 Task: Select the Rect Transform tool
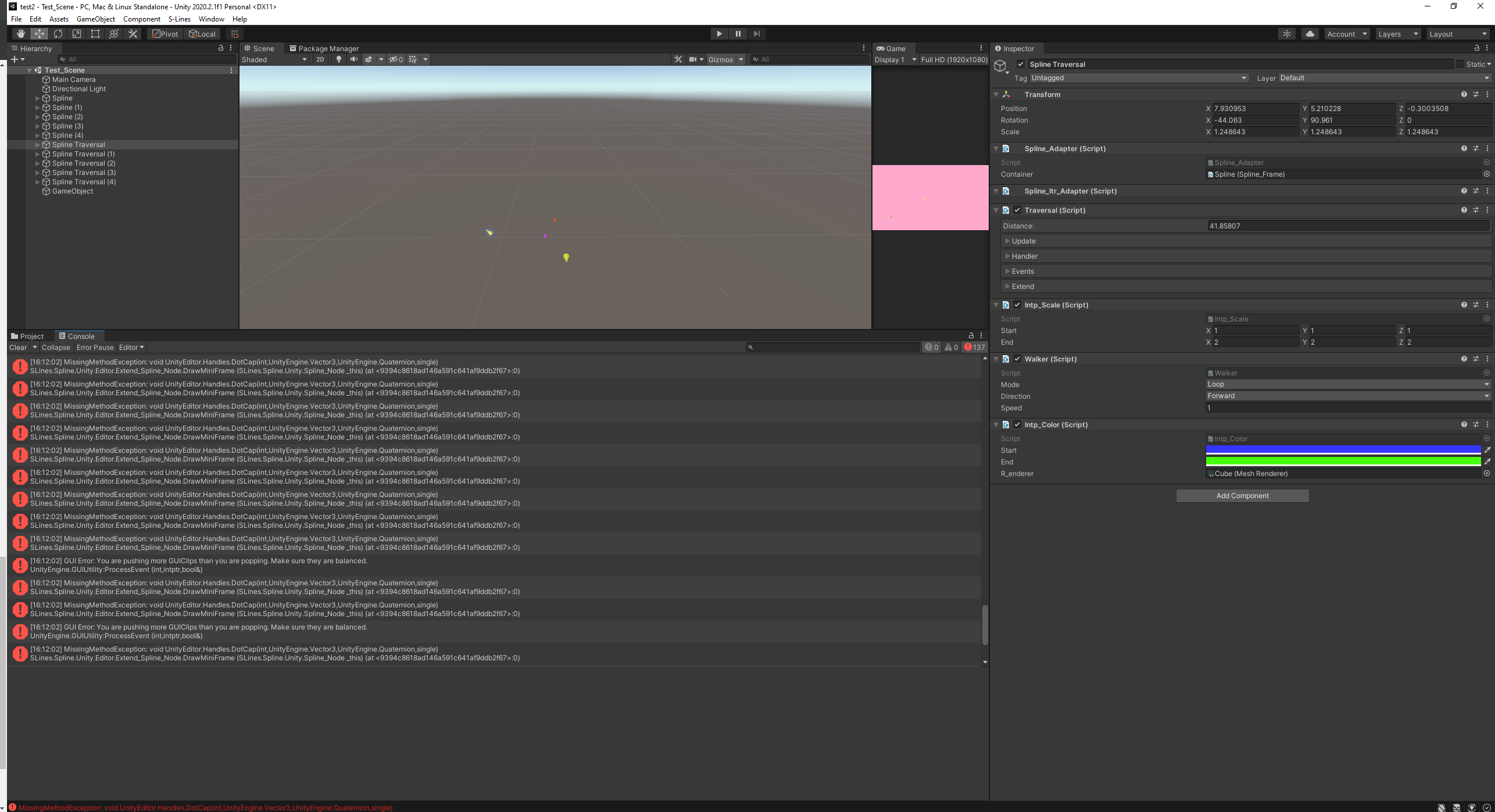[95, 34]
